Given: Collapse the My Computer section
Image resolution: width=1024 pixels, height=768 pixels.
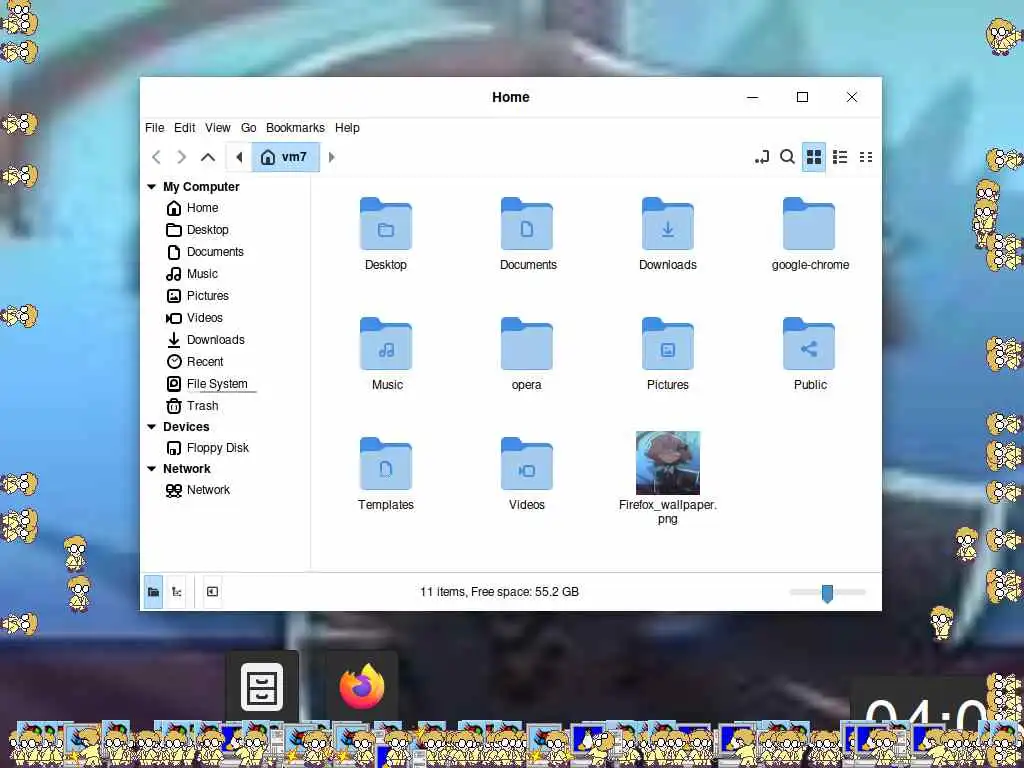Looking at the screenshot, I should (x=152, y=187).
